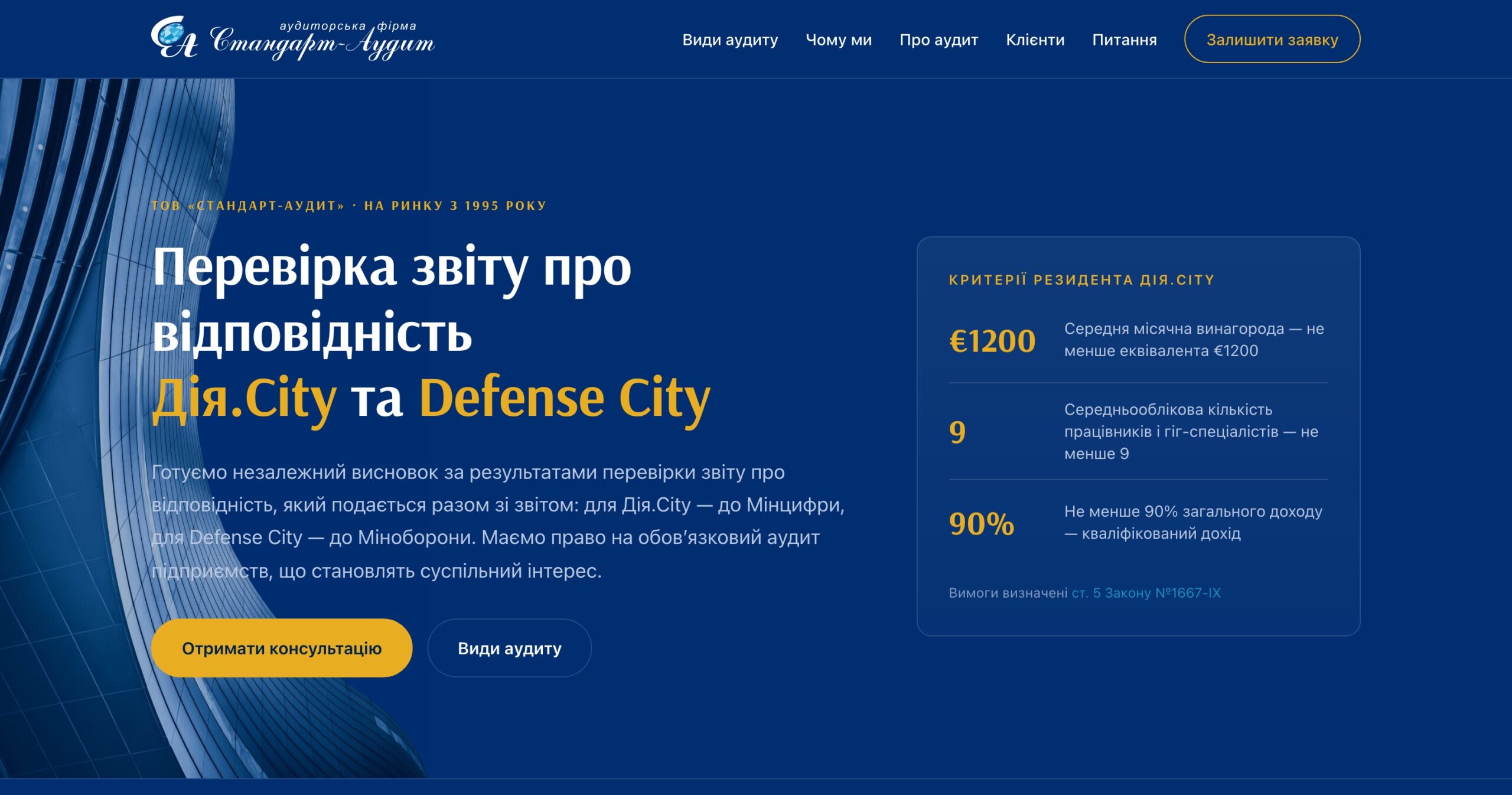Screen dimensions: 1512x795
Task: Open the Види аудиту menu item
Action: 730,40
